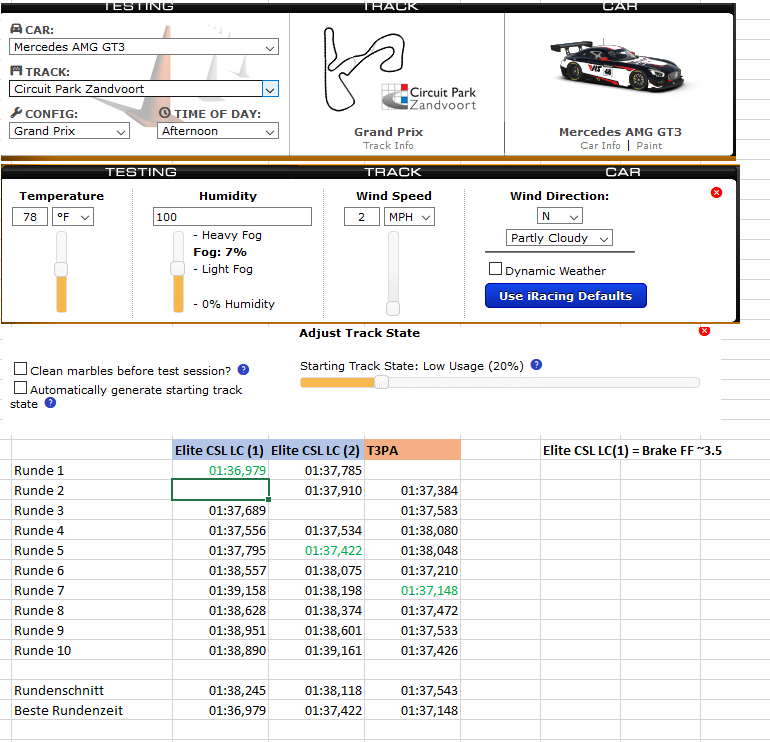Select cell 01:38,245 in Rundenschnitt row
Viewport: 770px width, 742px height.
point(220,690)
